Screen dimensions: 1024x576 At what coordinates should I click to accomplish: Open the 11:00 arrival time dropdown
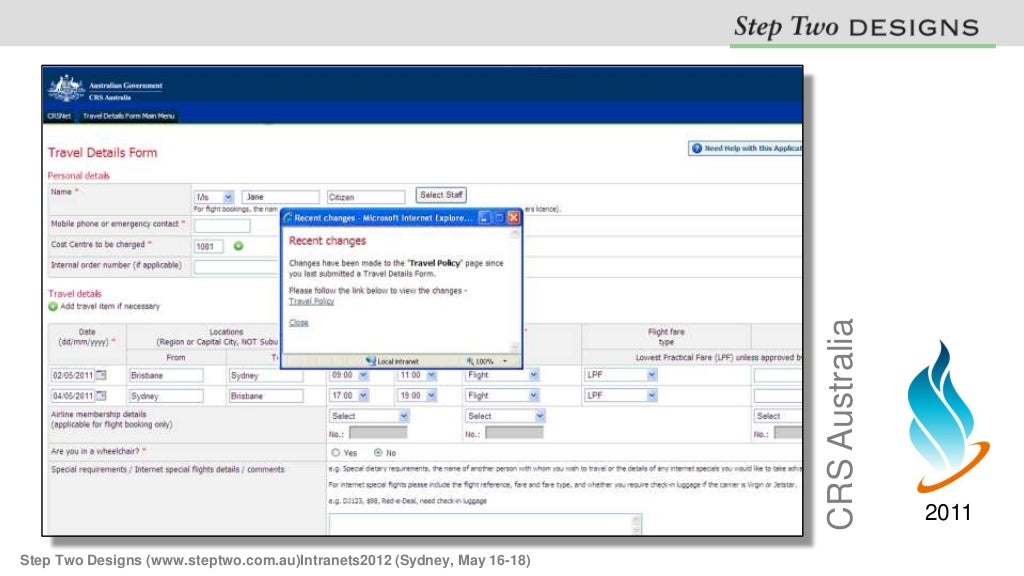(x=431, y=376)
